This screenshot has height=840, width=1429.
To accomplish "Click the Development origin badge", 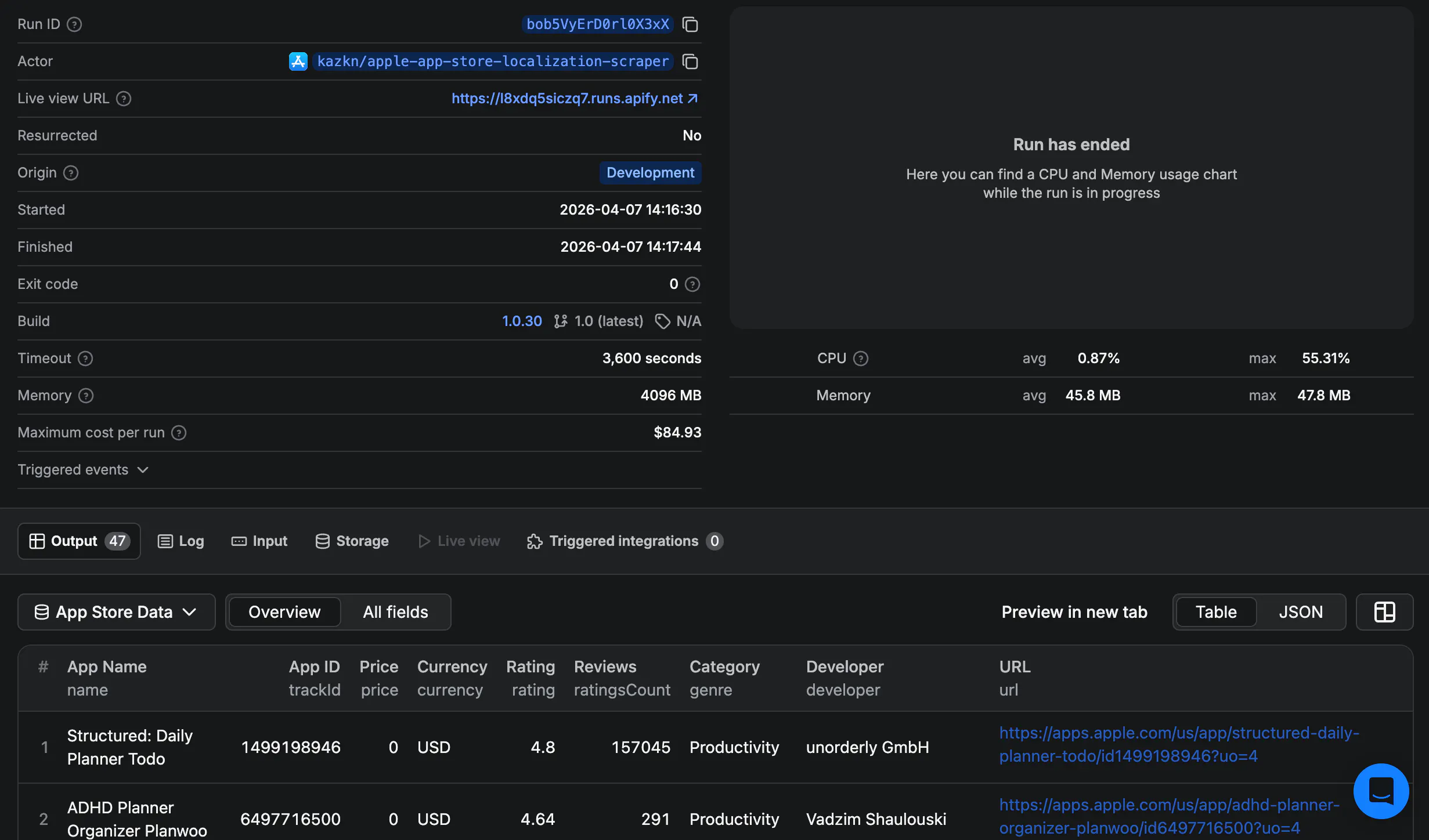I will (651, 173).
